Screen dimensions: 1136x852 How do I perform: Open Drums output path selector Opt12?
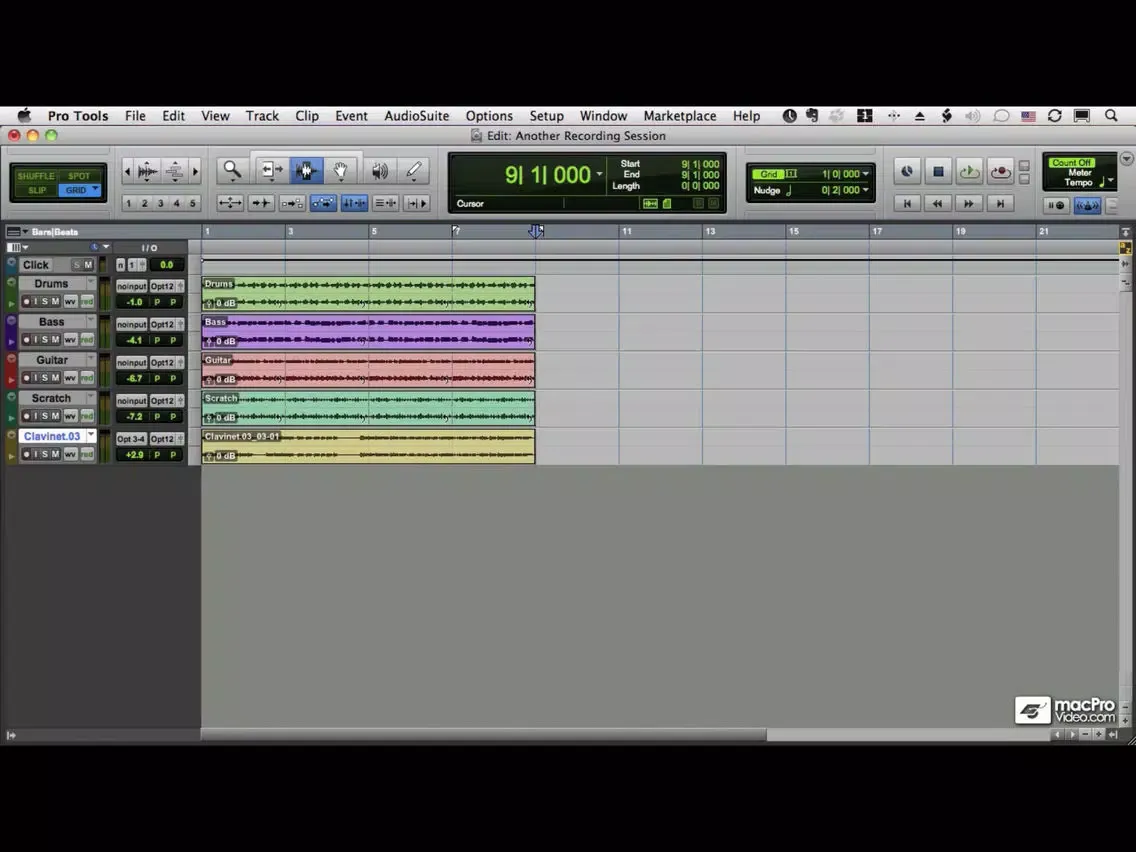point(163,286)
